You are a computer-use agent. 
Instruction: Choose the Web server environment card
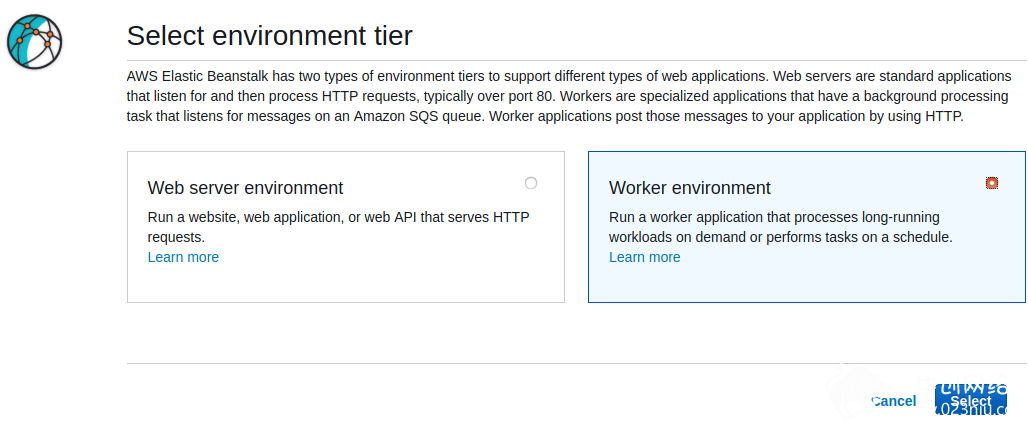point(346,227)
